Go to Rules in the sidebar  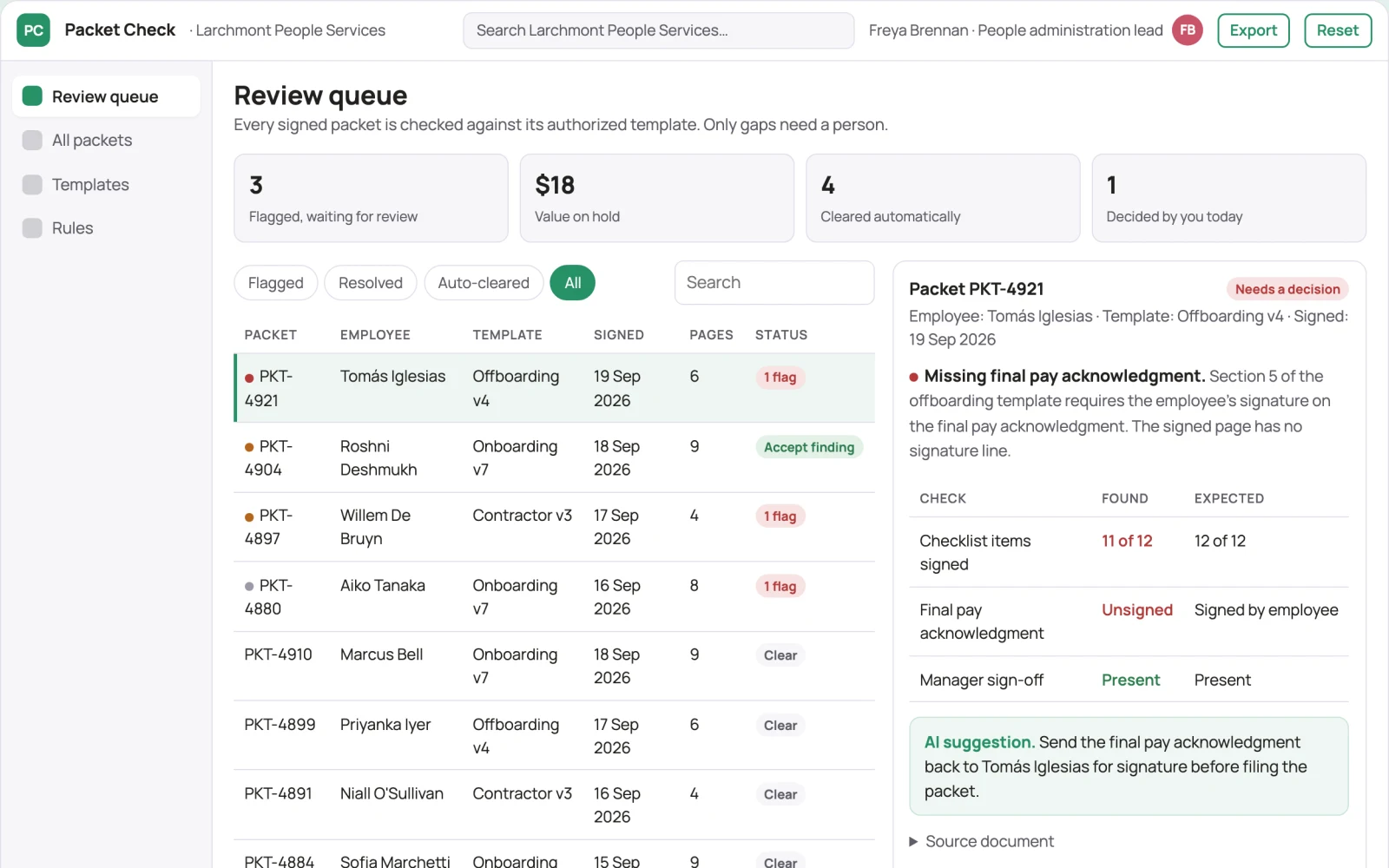[x=106, y=227]
